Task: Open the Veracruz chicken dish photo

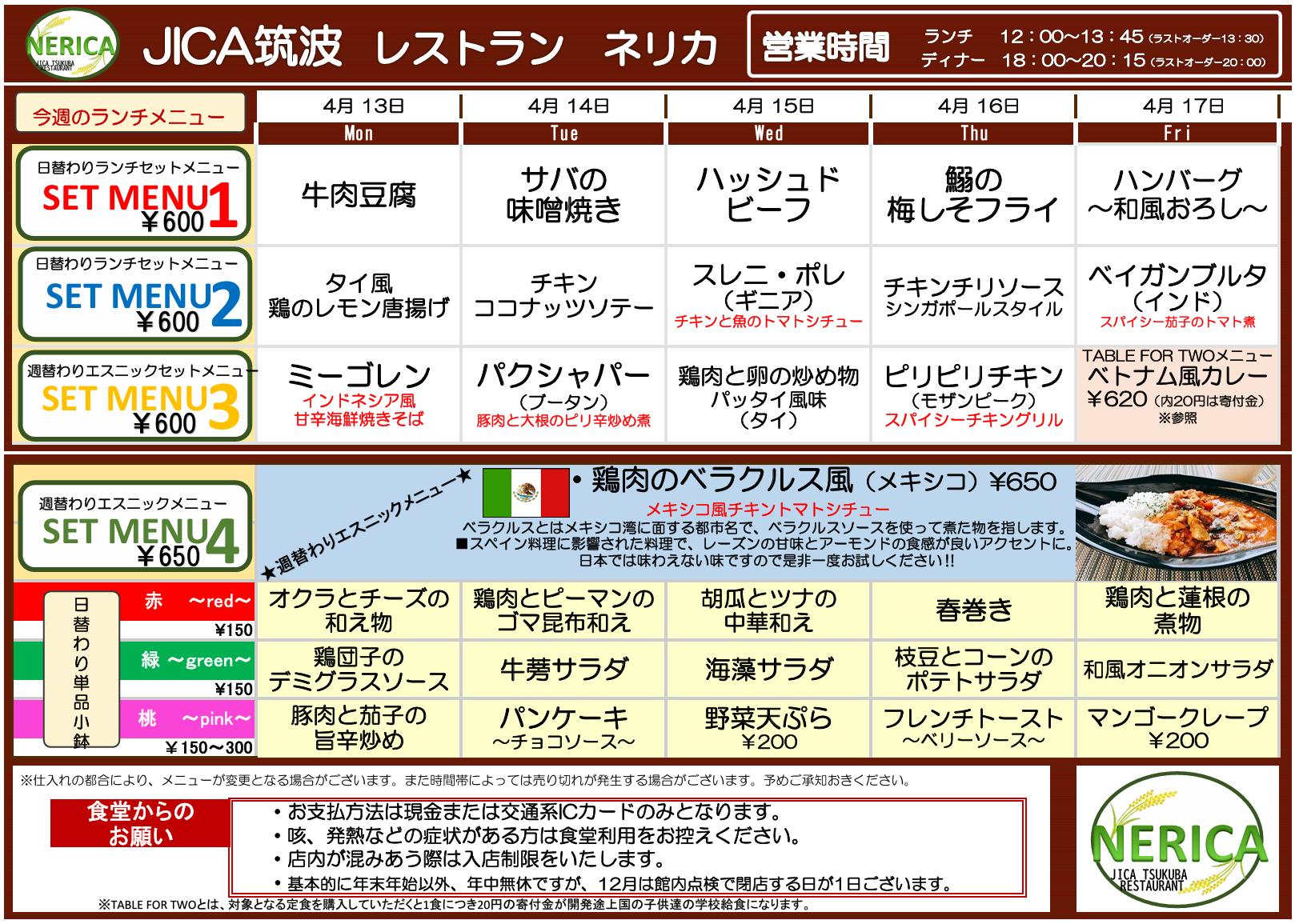Action: click(x=1177, y=523)
